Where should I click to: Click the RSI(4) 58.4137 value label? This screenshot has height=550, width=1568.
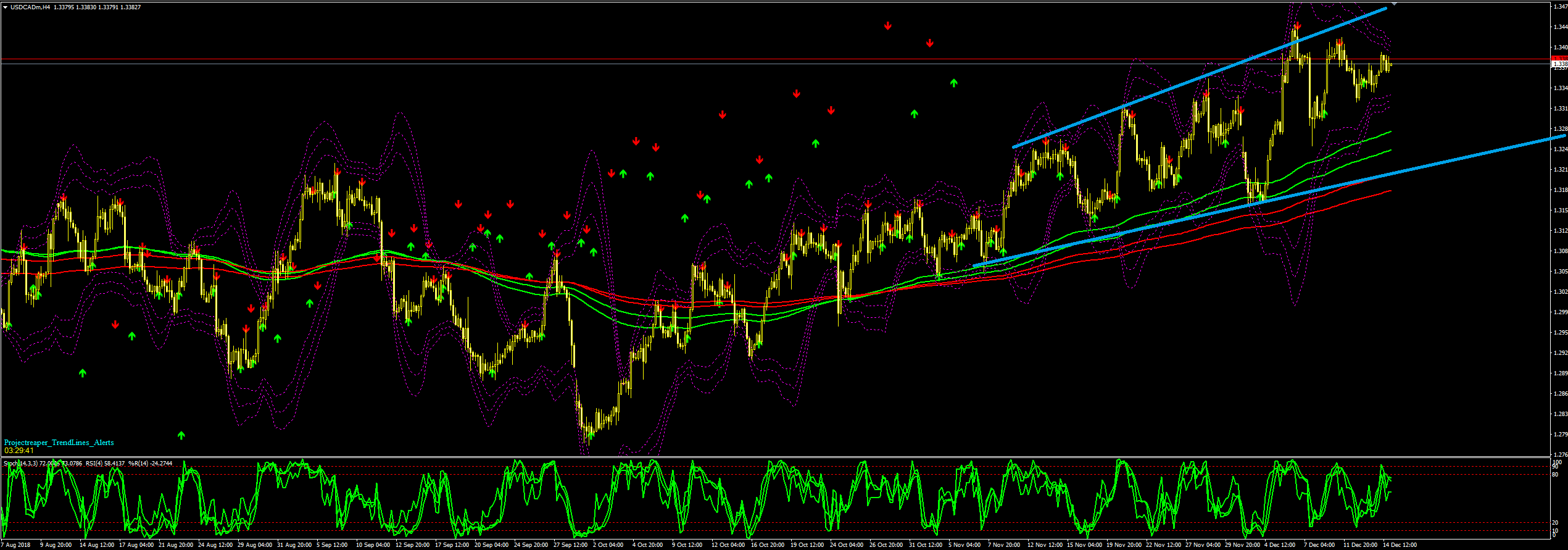coord(106,464)
